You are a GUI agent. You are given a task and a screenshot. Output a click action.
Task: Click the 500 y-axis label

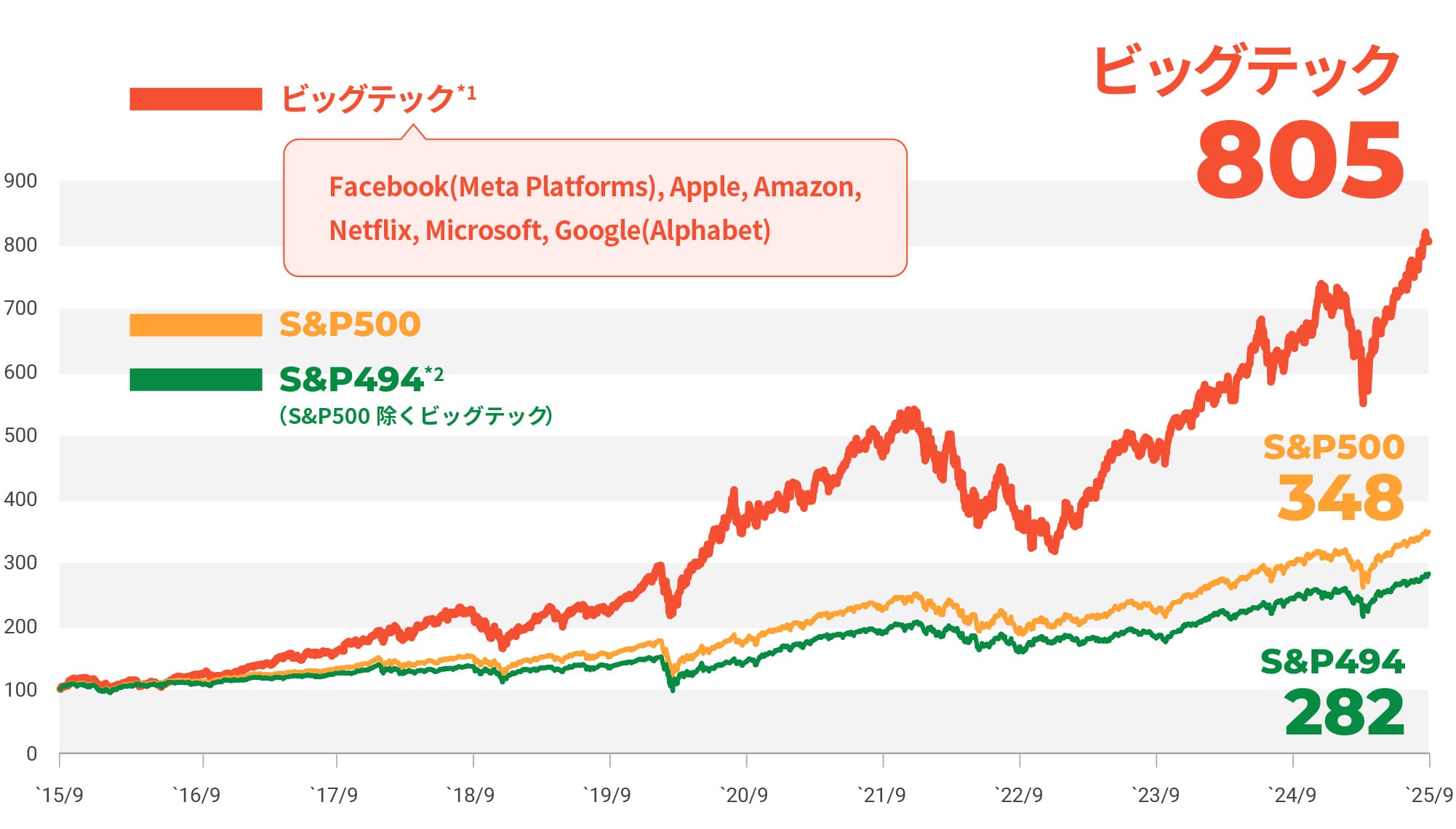pos(20,436)
